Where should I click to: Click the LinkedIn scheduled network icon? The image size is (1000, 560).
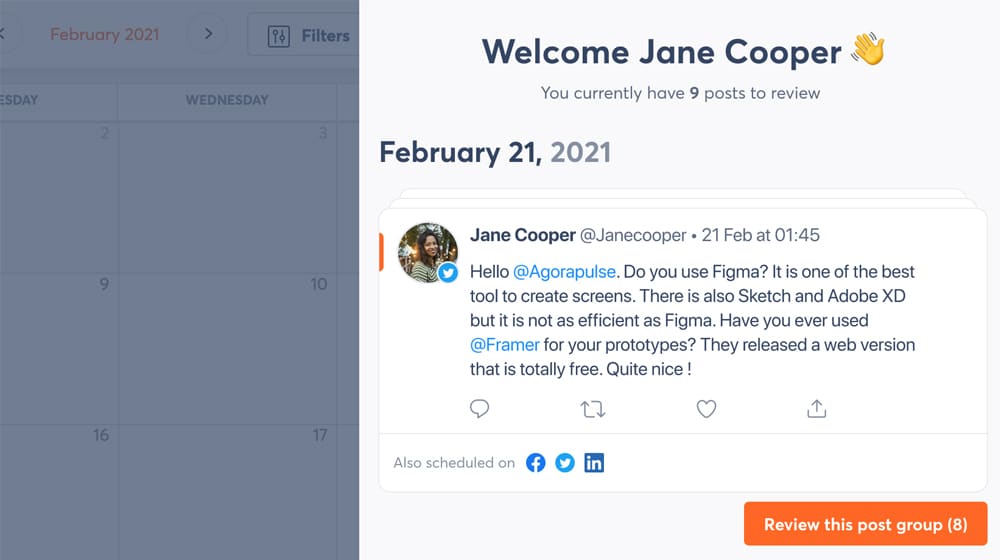pos(594,463)
